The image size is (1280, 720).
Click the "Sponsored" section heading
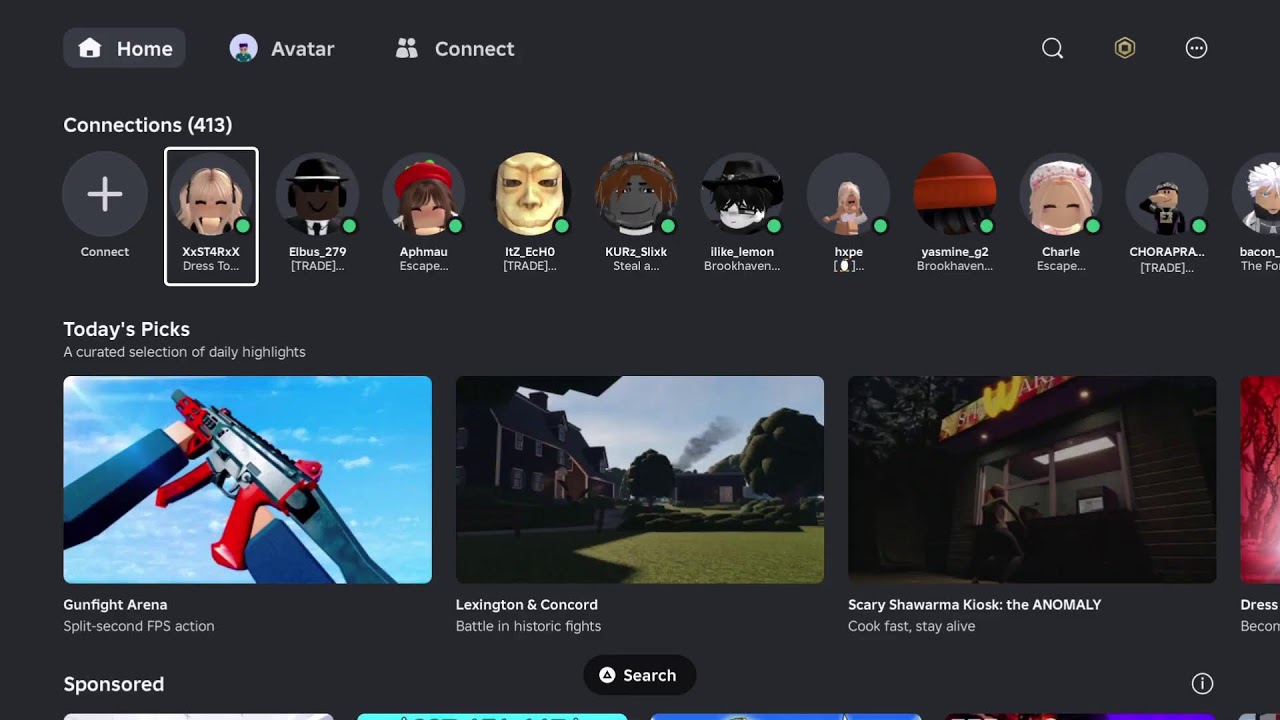pyautogui.click(x=113, y=684)
